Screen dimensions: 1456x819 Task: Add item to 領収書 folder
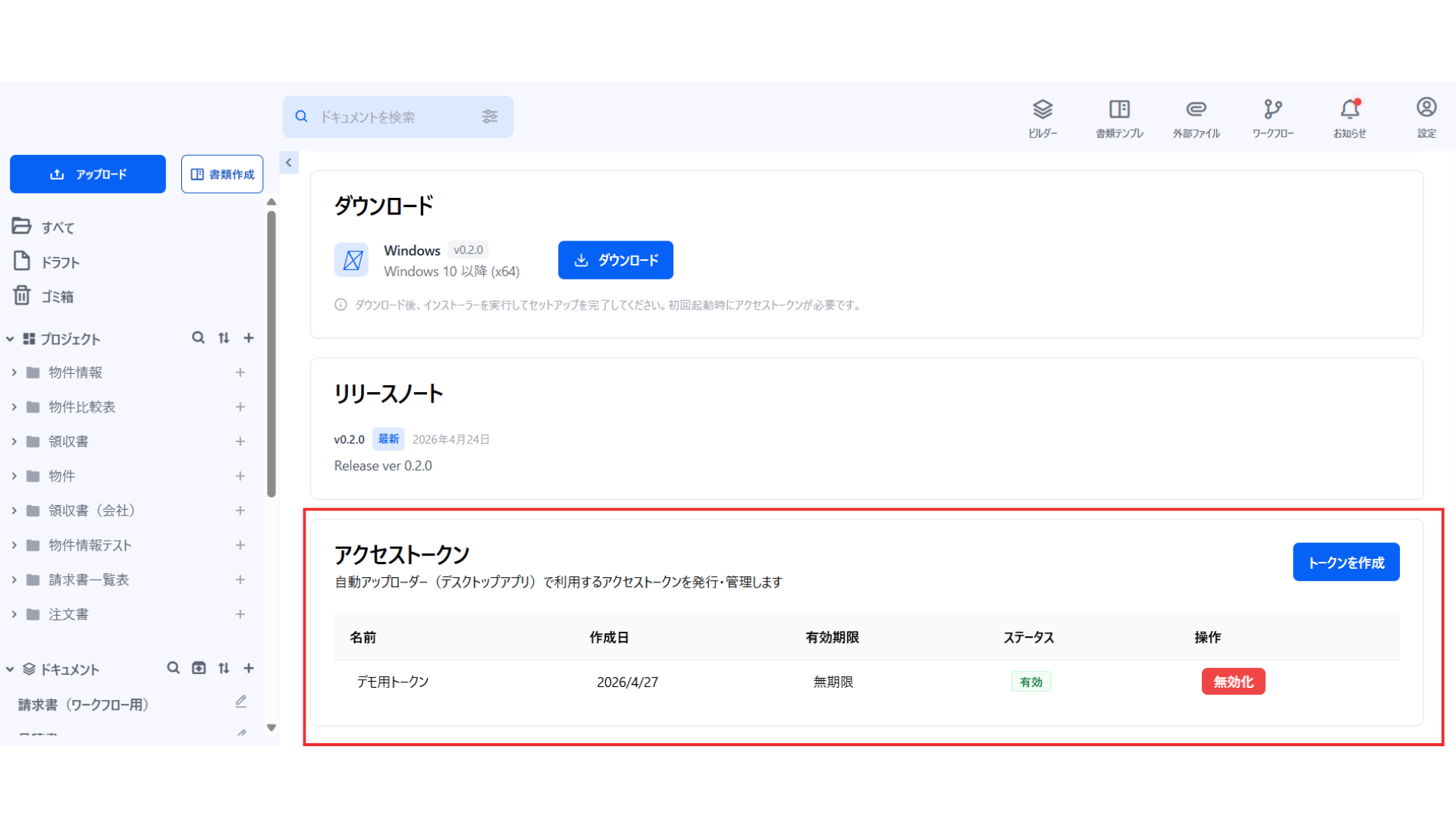click(x=240, y=441)
